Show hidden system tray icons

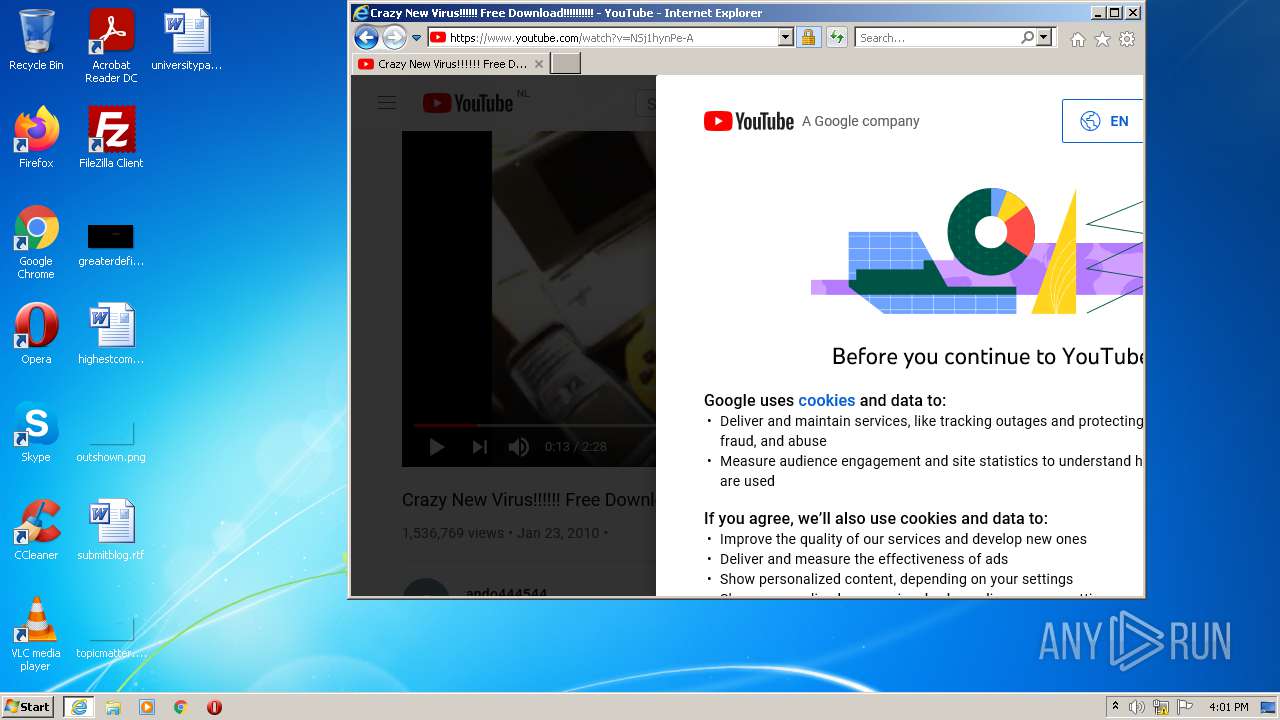(x=1115, y=706)
